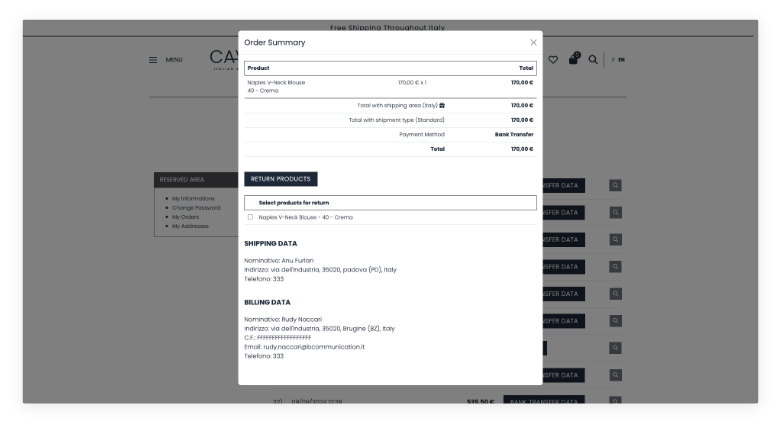This screenshot has width=781, height=429.
Task: Switch site language to EN
Action: [x=621, y=60]
